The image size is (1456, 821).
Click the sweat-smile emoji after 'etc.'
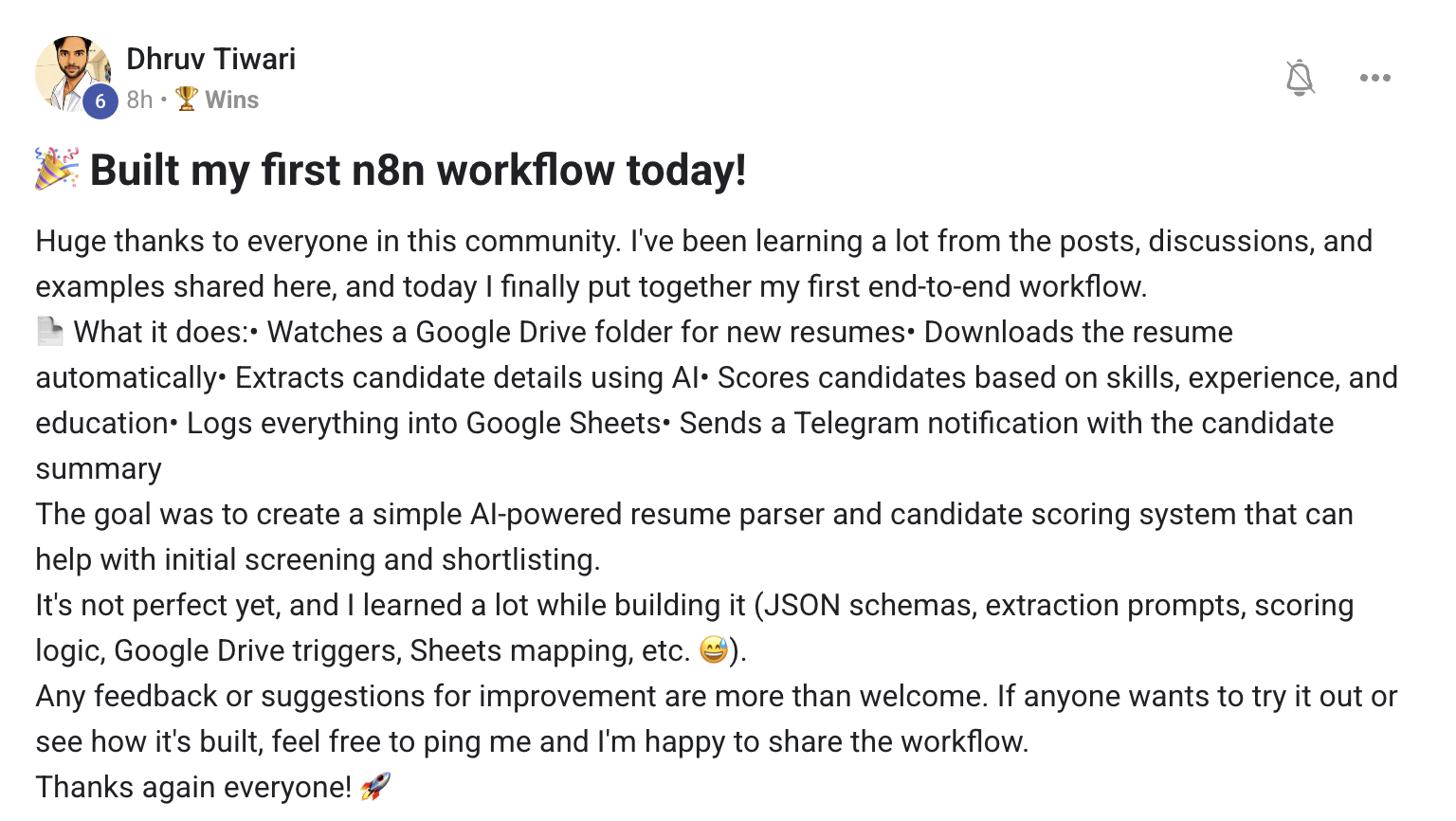714,649
